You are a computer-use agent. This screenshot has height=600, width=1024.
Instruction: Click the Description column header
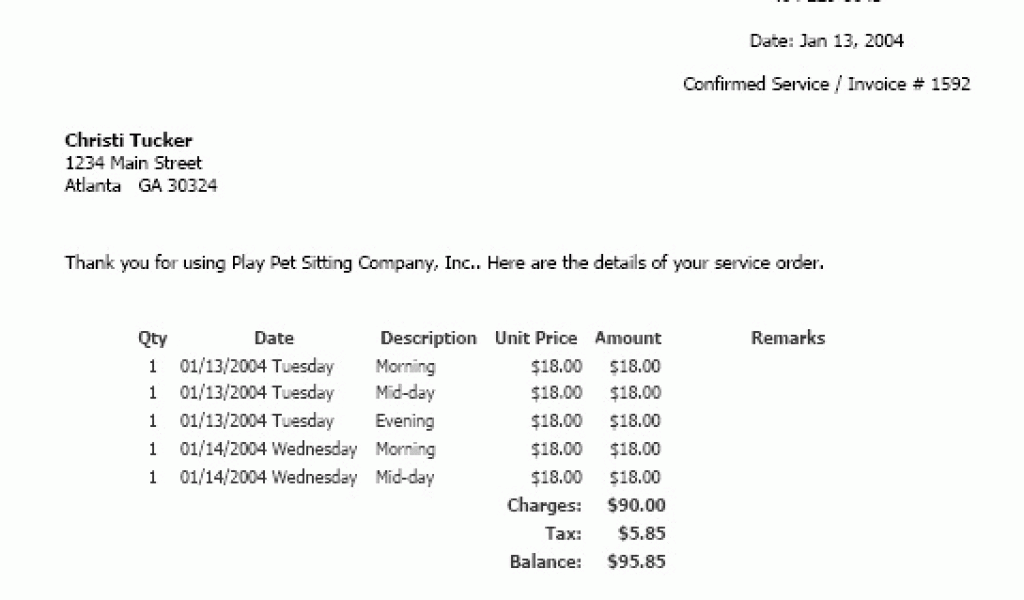tap(428, 338)
